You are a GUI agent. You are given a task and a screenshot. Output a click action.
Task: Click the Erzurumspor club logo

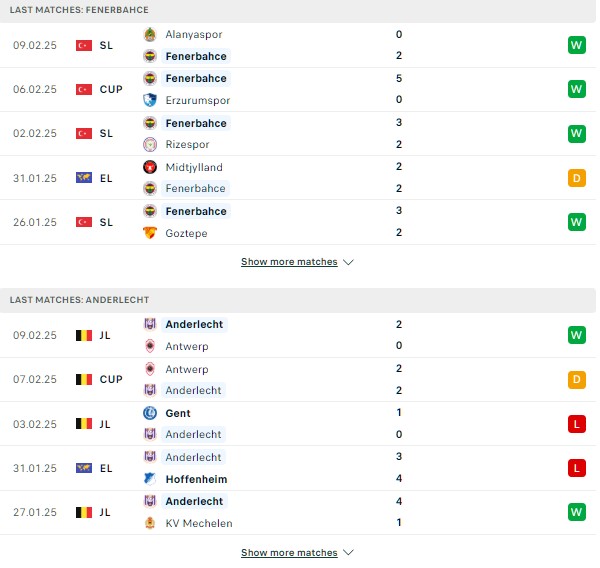click(150, 100)
